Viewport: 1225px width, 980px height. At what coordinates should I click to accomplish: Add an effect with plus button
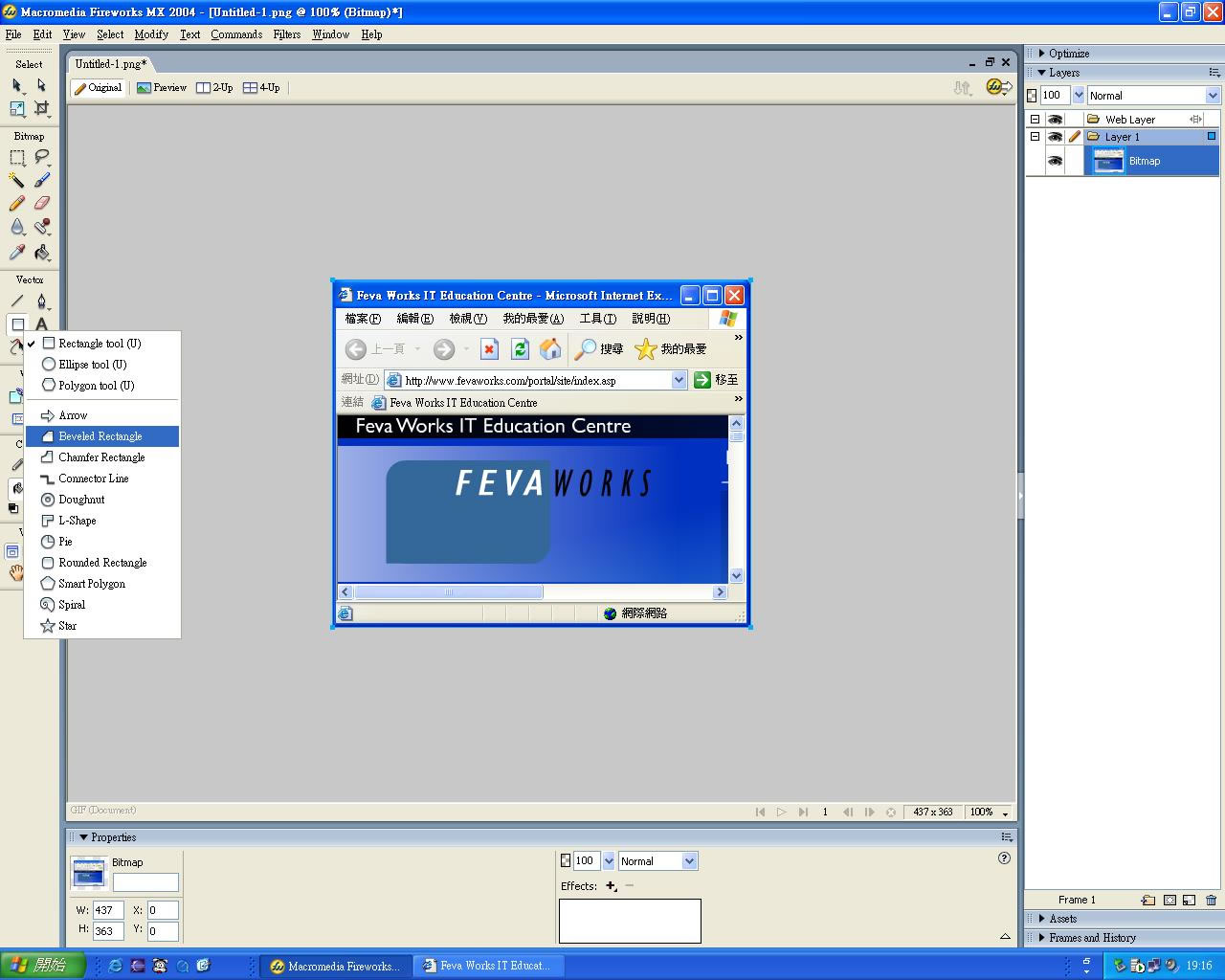pos(611,886)
